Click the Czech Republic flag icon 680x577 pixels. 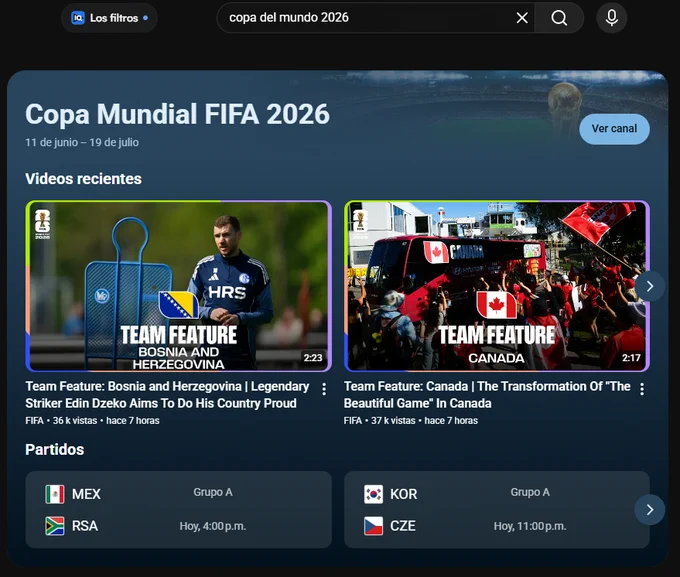pyautogui.click(x=373, y=526)
